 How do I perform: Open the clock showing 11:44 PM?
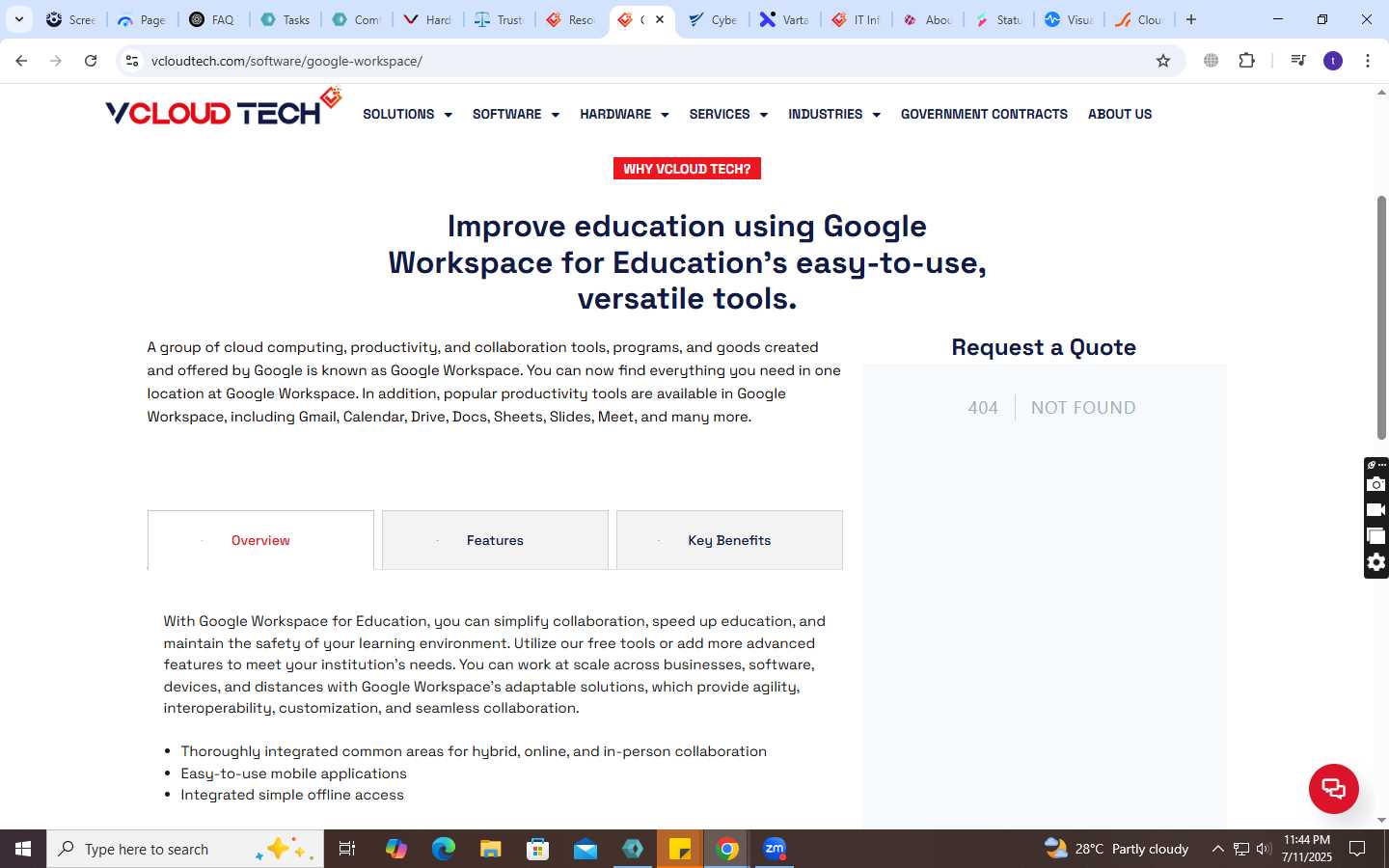[x=1307, y=849]
